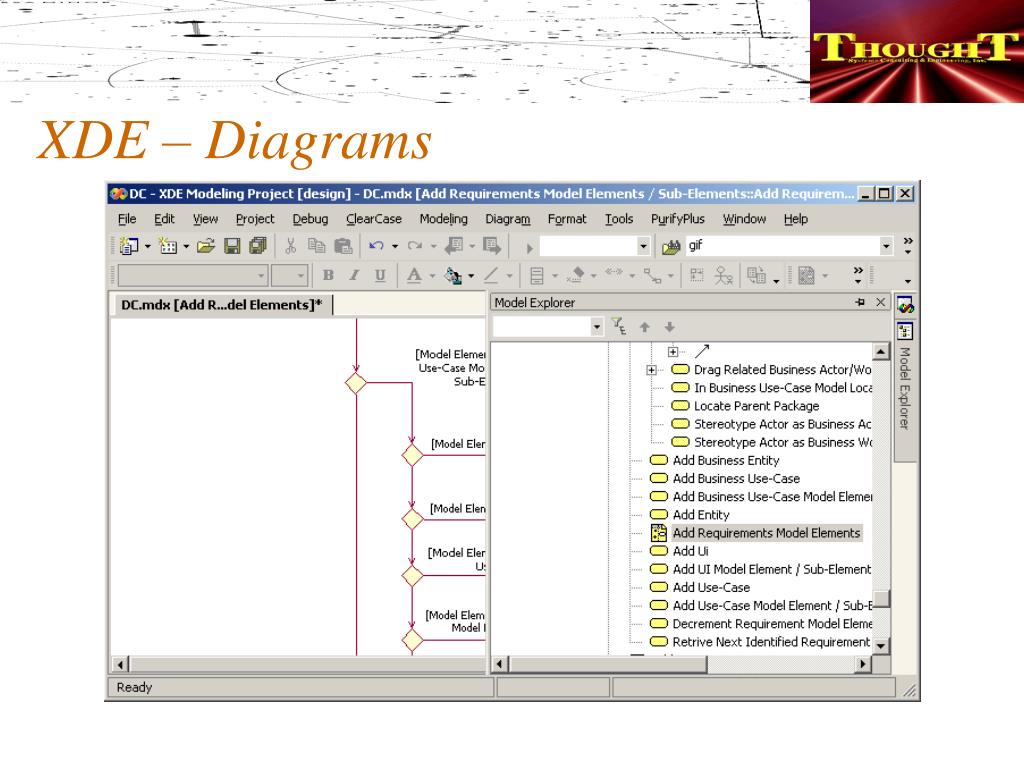The width and height of the screenshot is (1024, 768).
Task: Click the topmost decision diamond in diagram
Action: click(x=356, y=383)
